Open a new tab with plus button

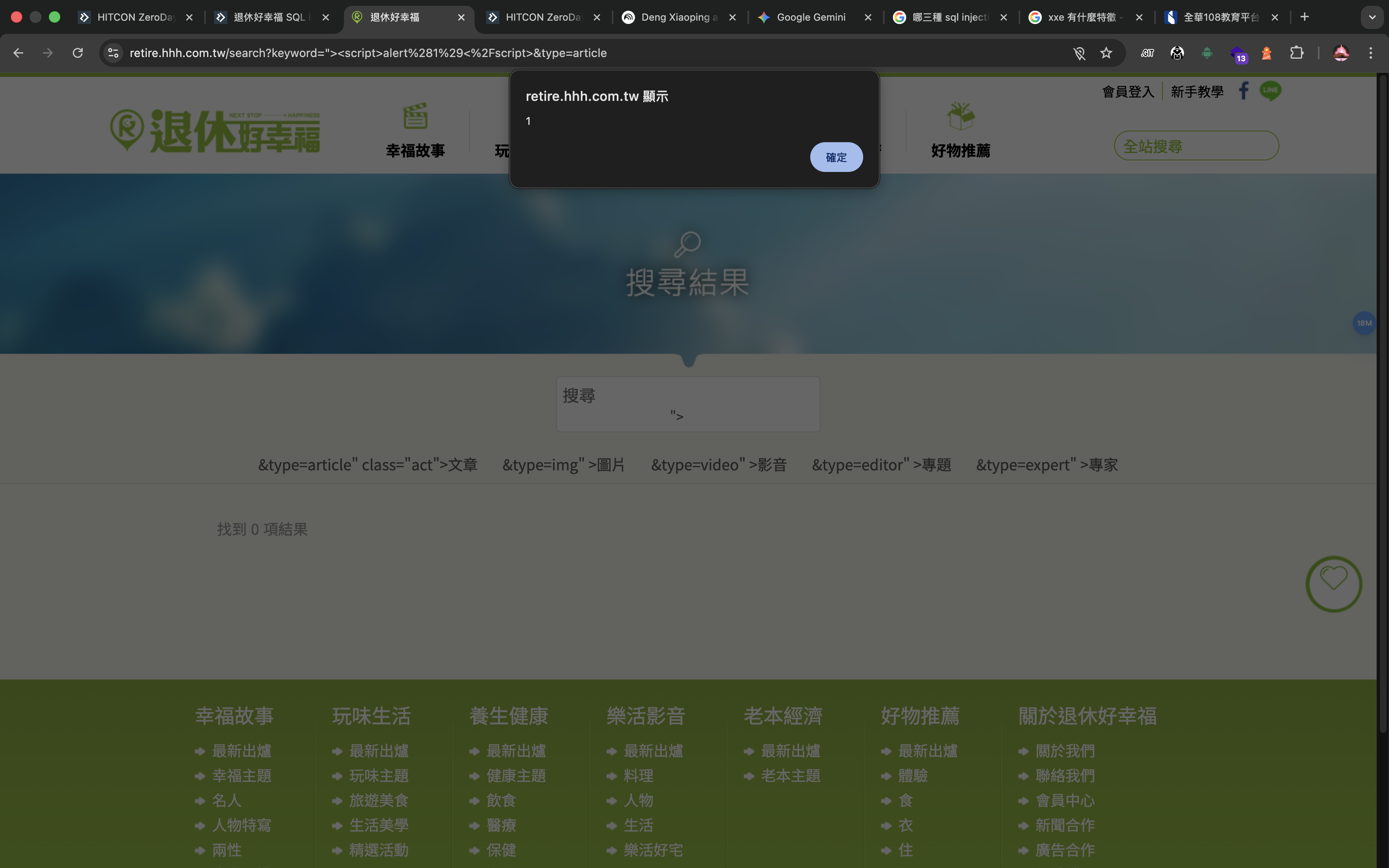point(1304,17)
